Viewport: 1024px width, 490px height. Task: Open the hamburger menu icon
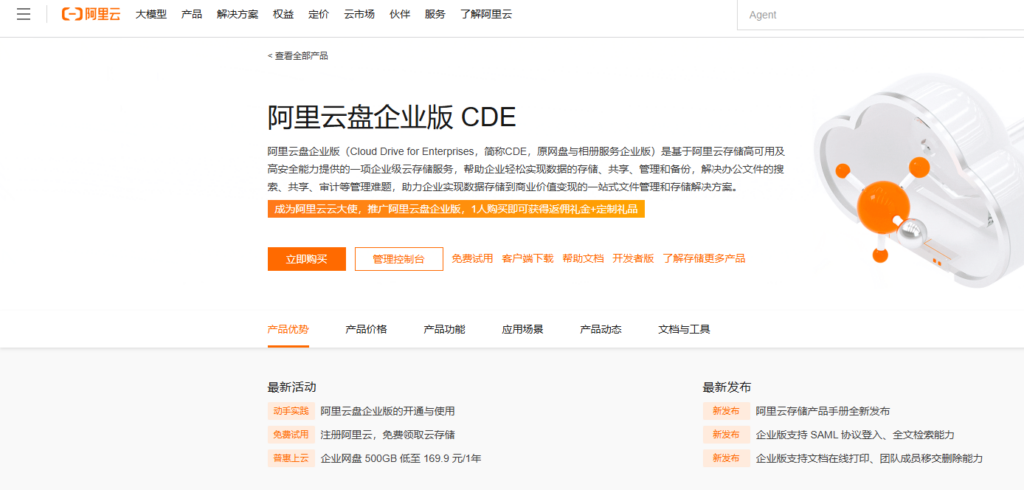click(24, 14)
